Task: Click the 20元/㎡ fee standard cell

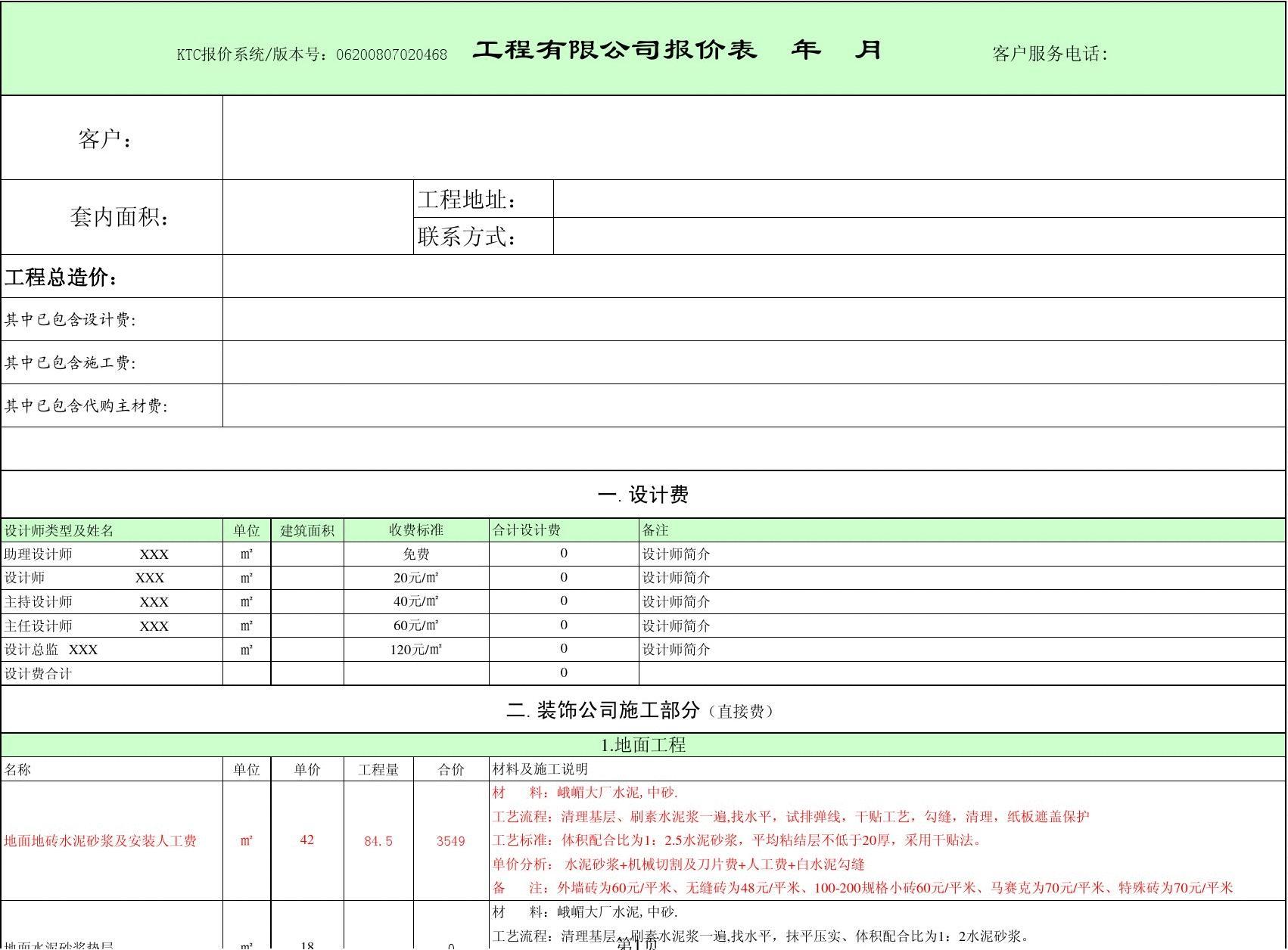Action: click(x=416, y=578)
